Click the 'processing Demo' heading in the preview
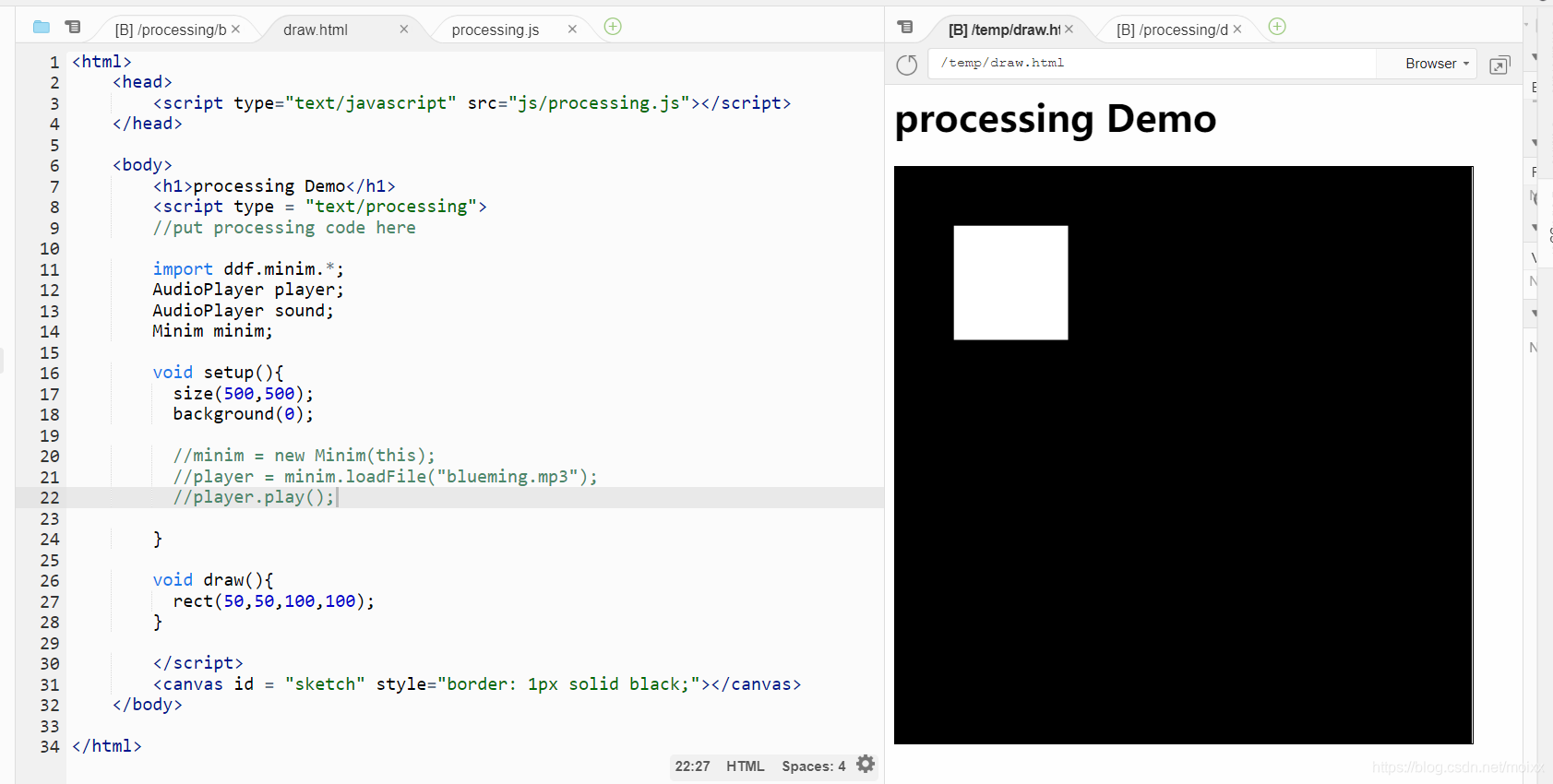Image resolution: width=1553 pixels, height=784 pixels. pyautogui.click(x=1056, y=119)
